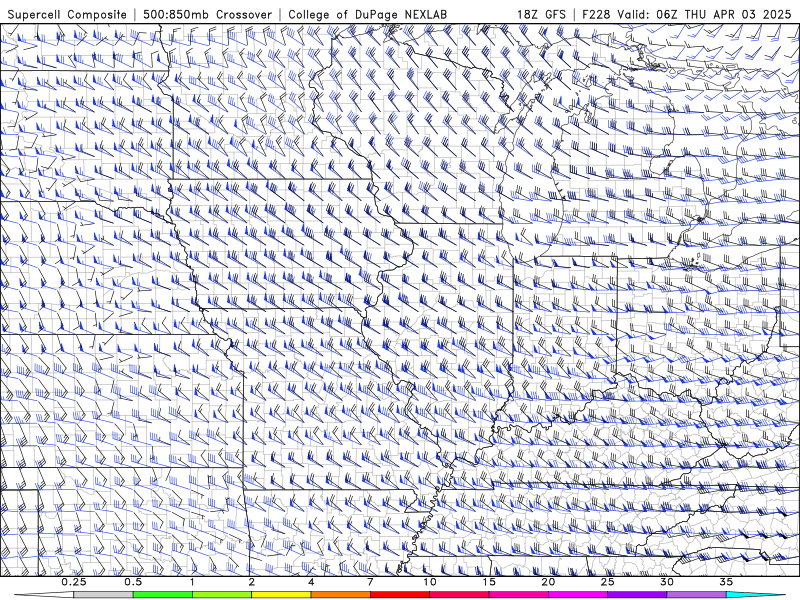Viewport: 800px width, 600px height.
Task: Select the yellow-green color bar segment
Action: pos(222,595)
